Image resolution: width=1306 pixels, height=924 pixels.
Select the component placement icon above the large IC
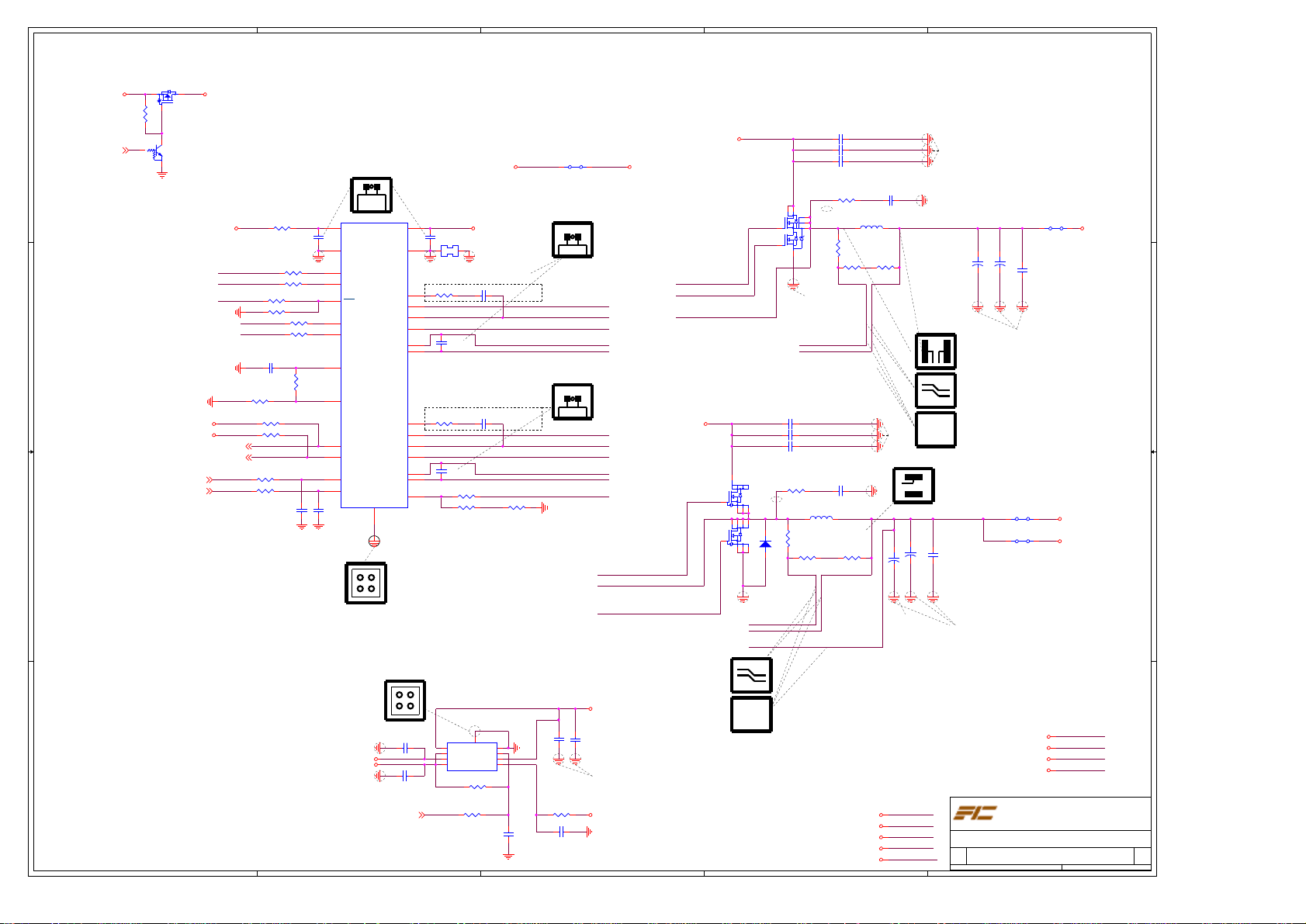click(x=371, y=195)
